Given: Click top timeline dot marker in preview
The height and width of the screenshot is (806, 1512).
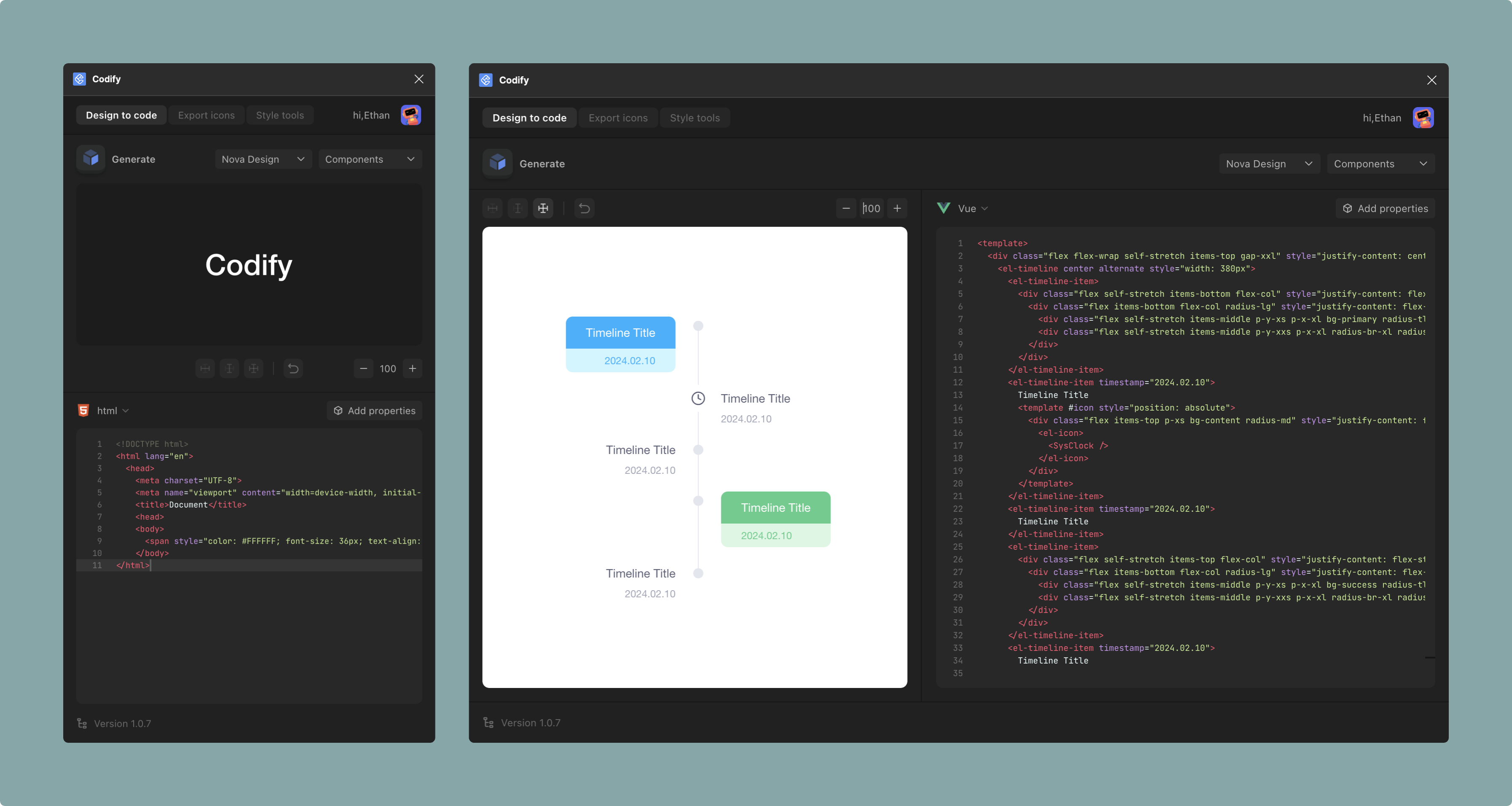Looking at the screenshot, I should coord(698,326).
